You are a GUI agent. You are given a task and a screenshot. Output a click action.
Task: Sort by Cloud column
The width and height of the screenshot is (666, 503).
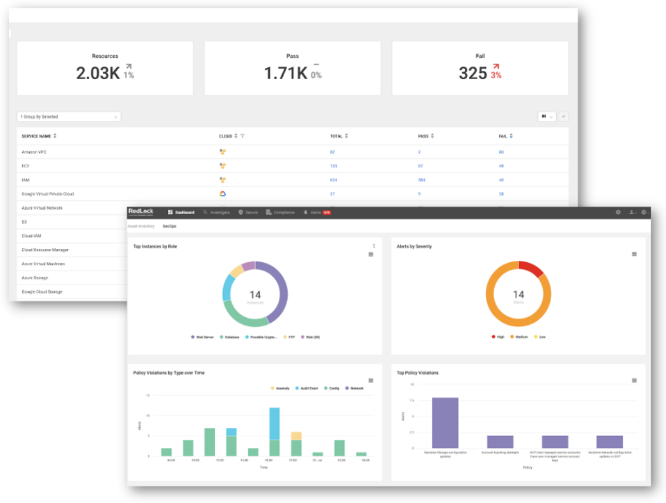228,136
